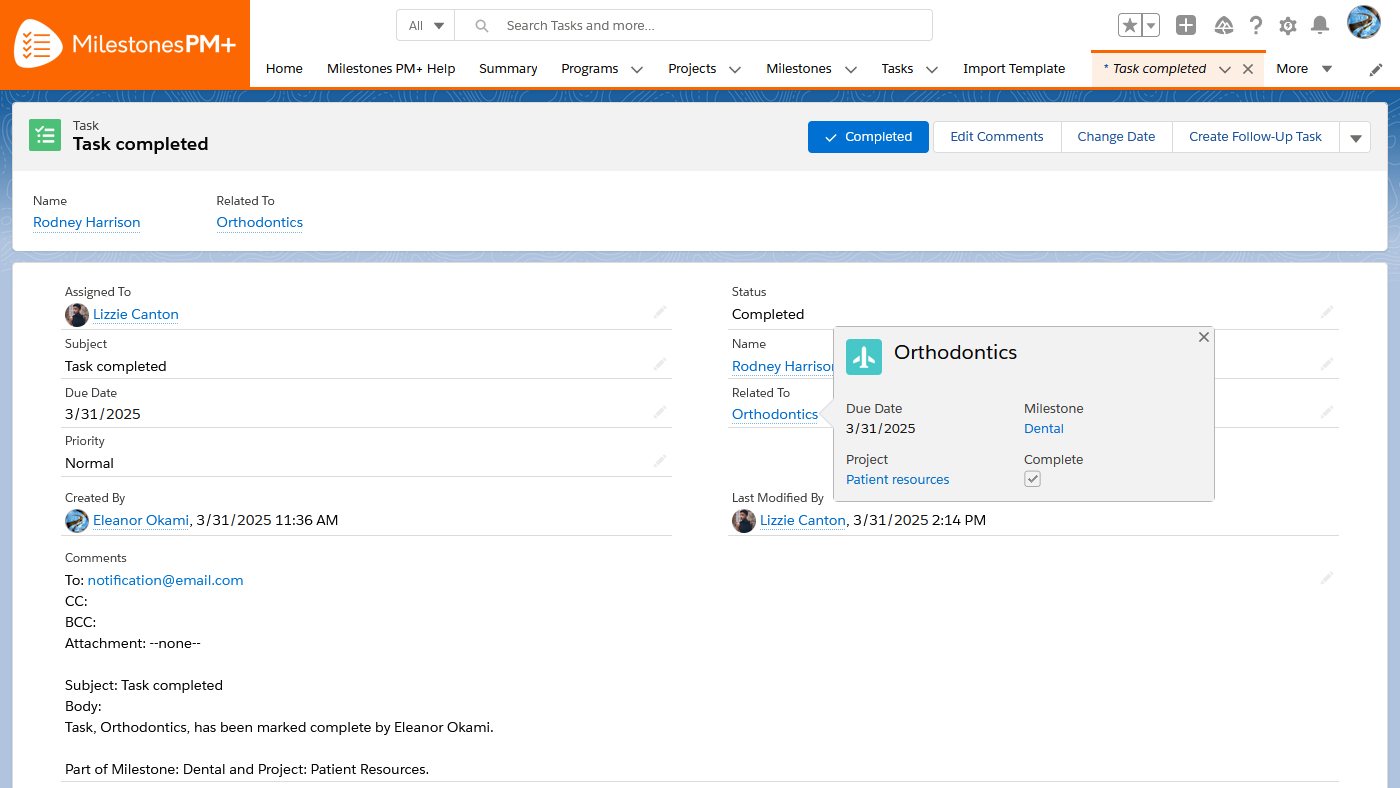The height and width of the screenshot is (788, 1400).
Task: Click Create Follow-Up Task button
Action: click(1255, 137)
